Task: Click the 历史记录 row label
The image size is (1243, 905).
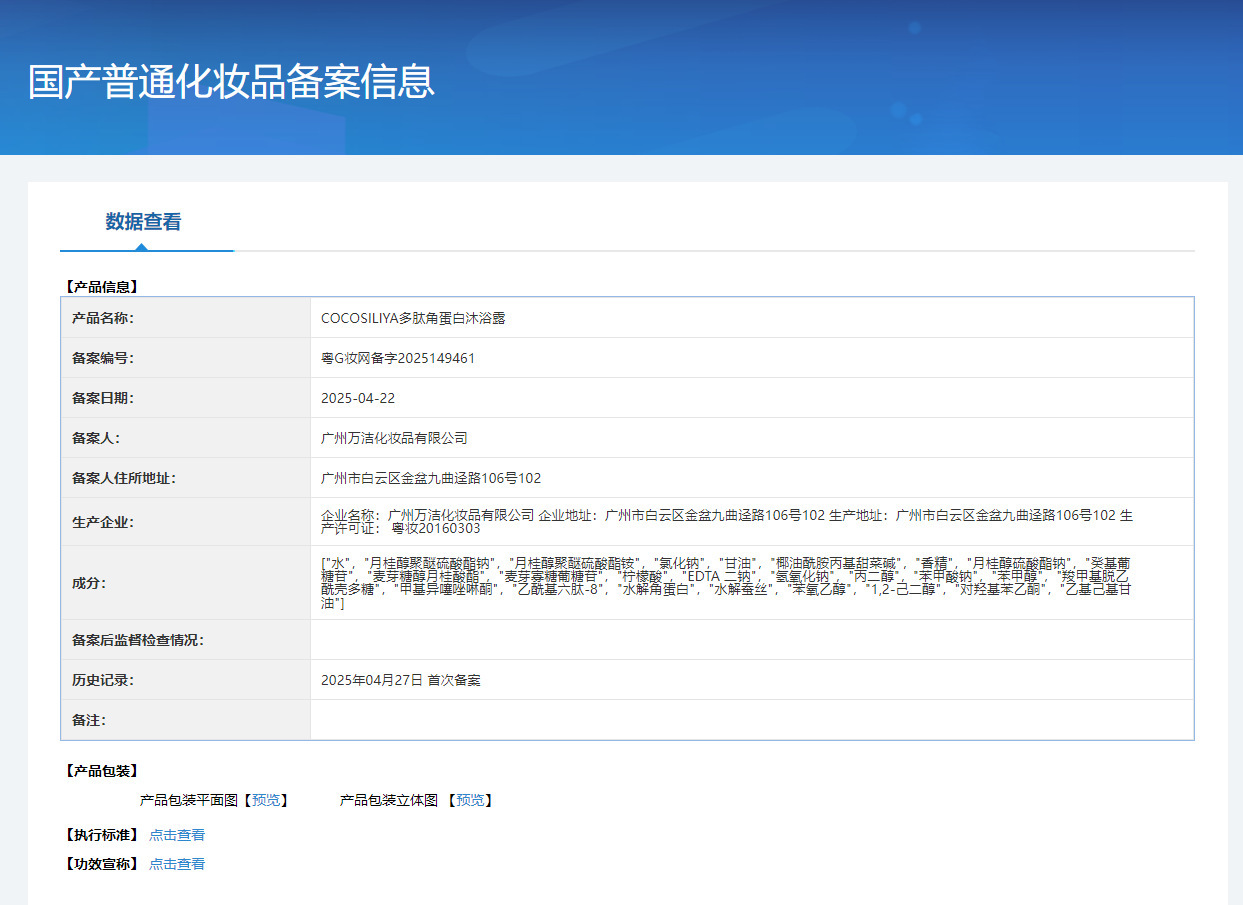Action: click(x=103, y=680)
